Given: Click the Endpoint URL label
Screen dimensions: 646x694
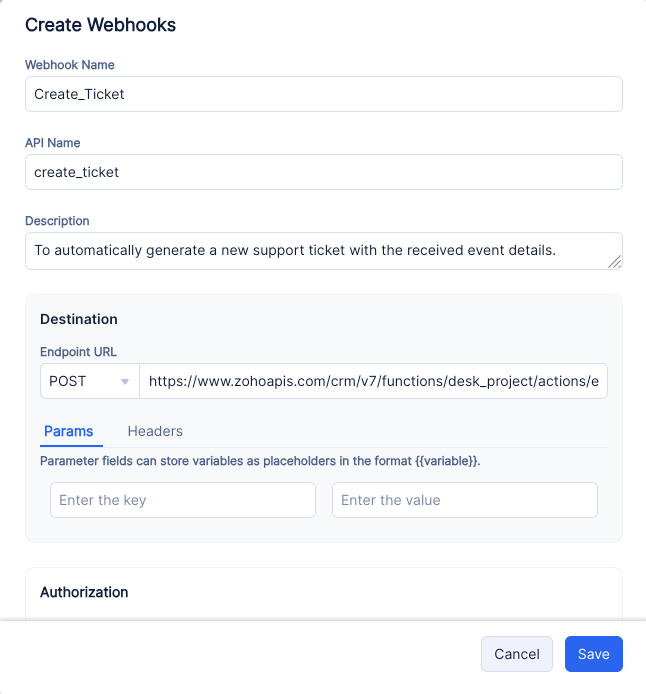Looking at the screenshot, I should point(78,352).
